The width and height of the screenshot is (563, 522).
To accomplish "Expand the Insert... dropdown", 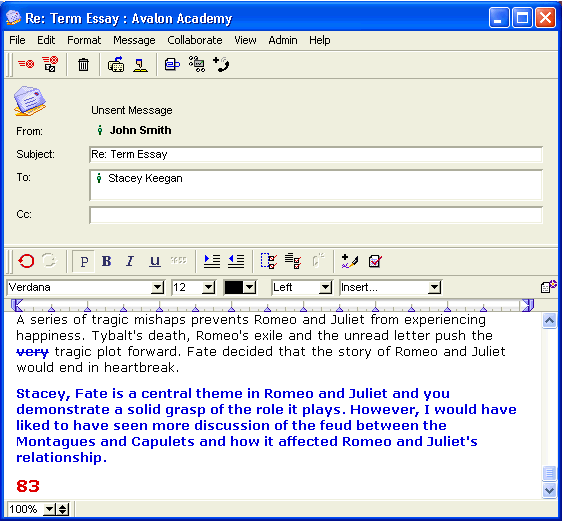I will (434, 287).
